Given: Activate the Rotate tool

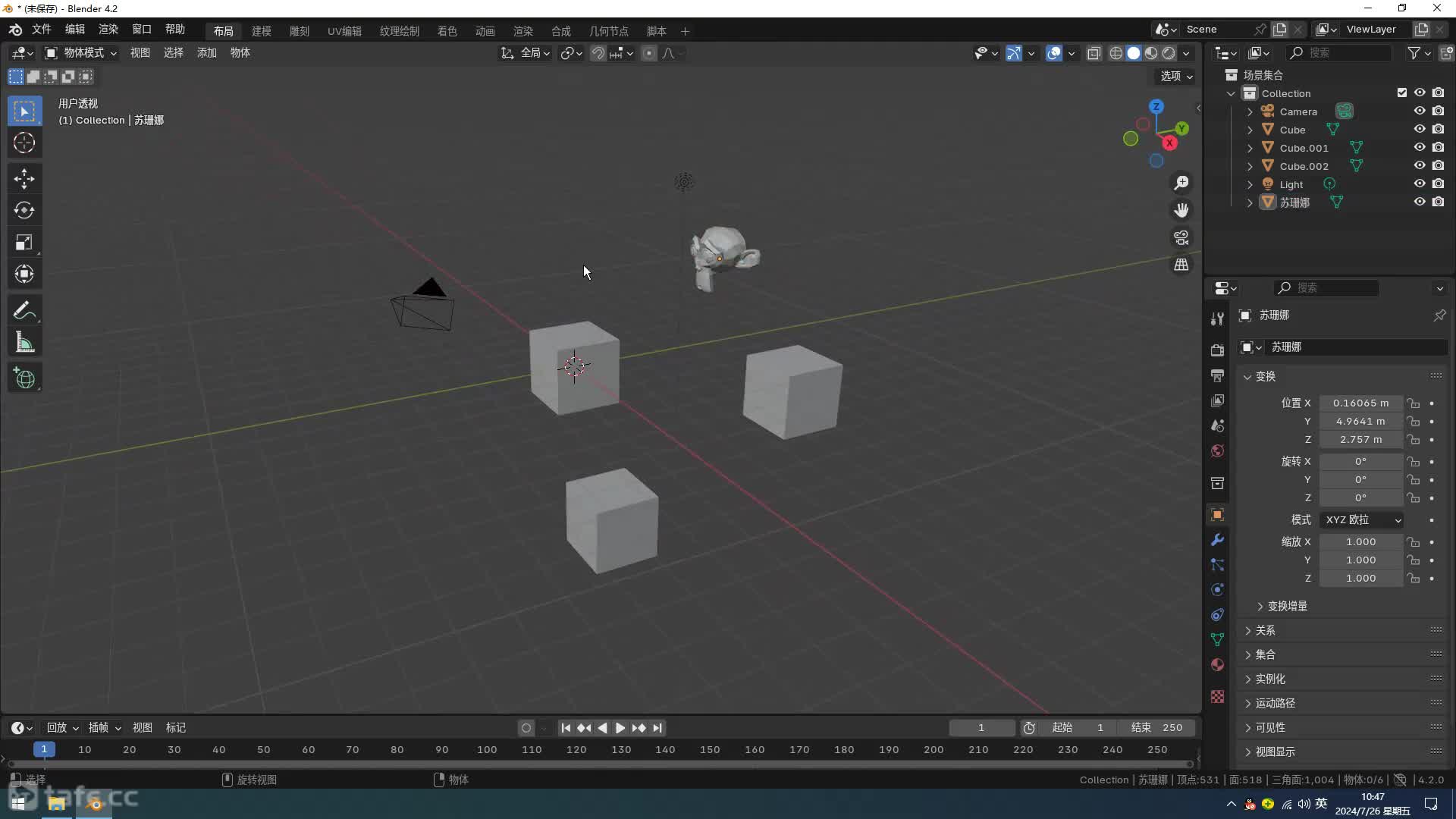Looking at the screenshot, I should tap(24, 210).
